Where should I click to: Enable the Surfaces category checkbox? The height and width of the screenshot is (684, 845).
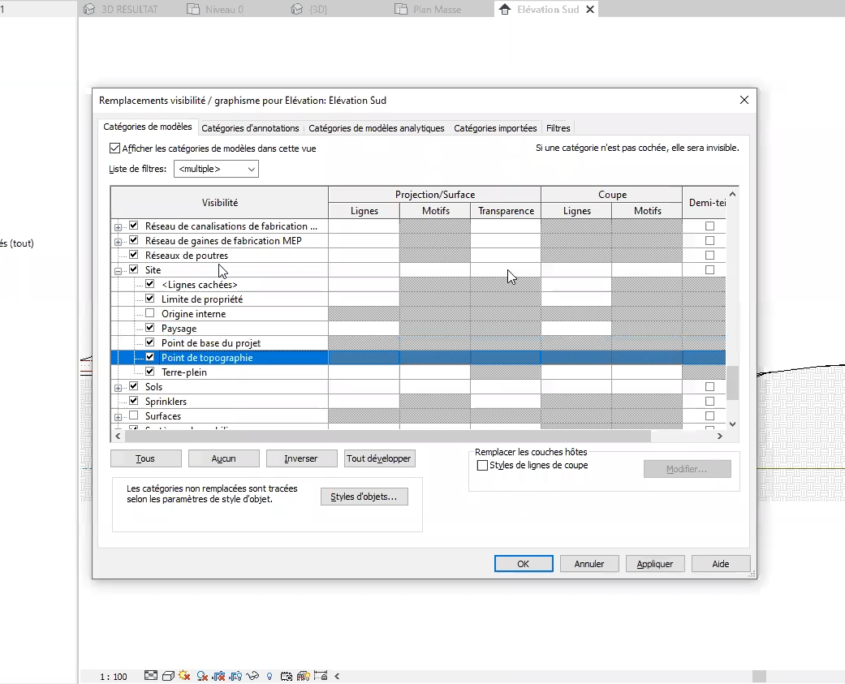point(134,416)
